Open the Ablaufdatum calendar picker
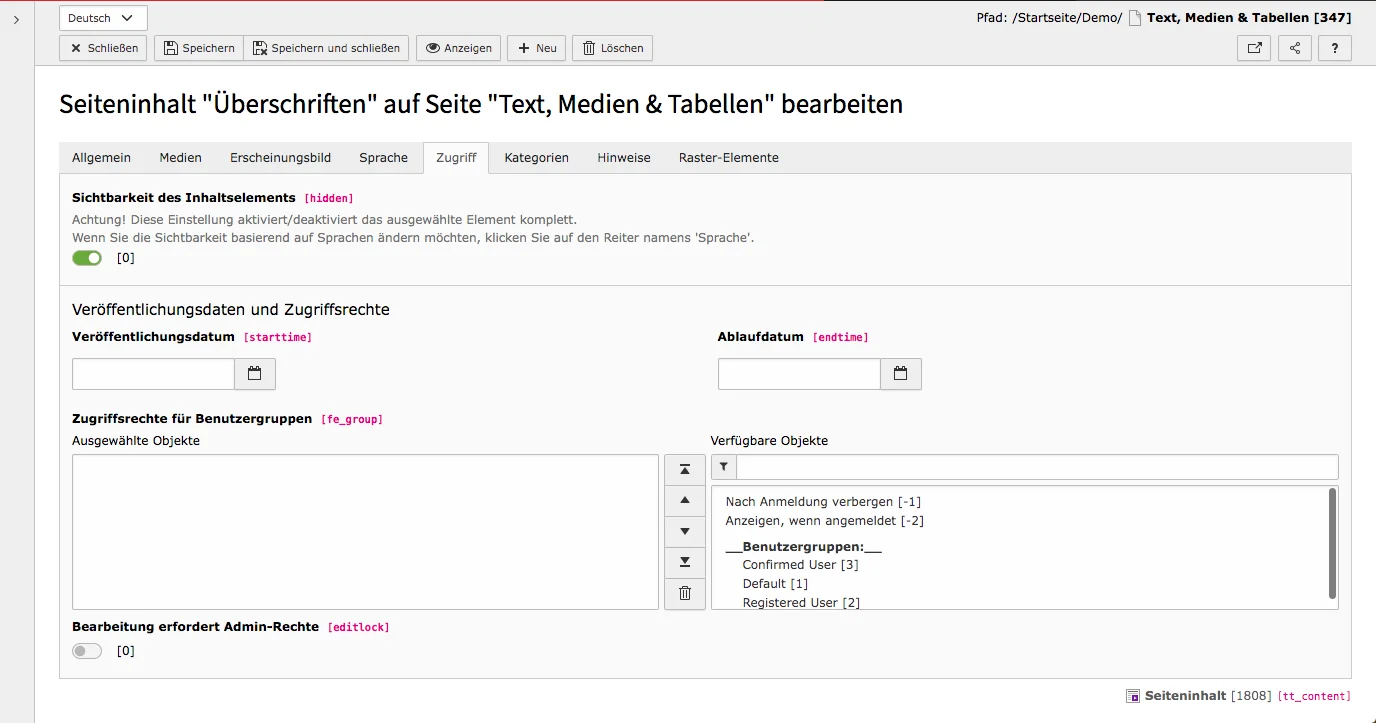 point(900,373)
